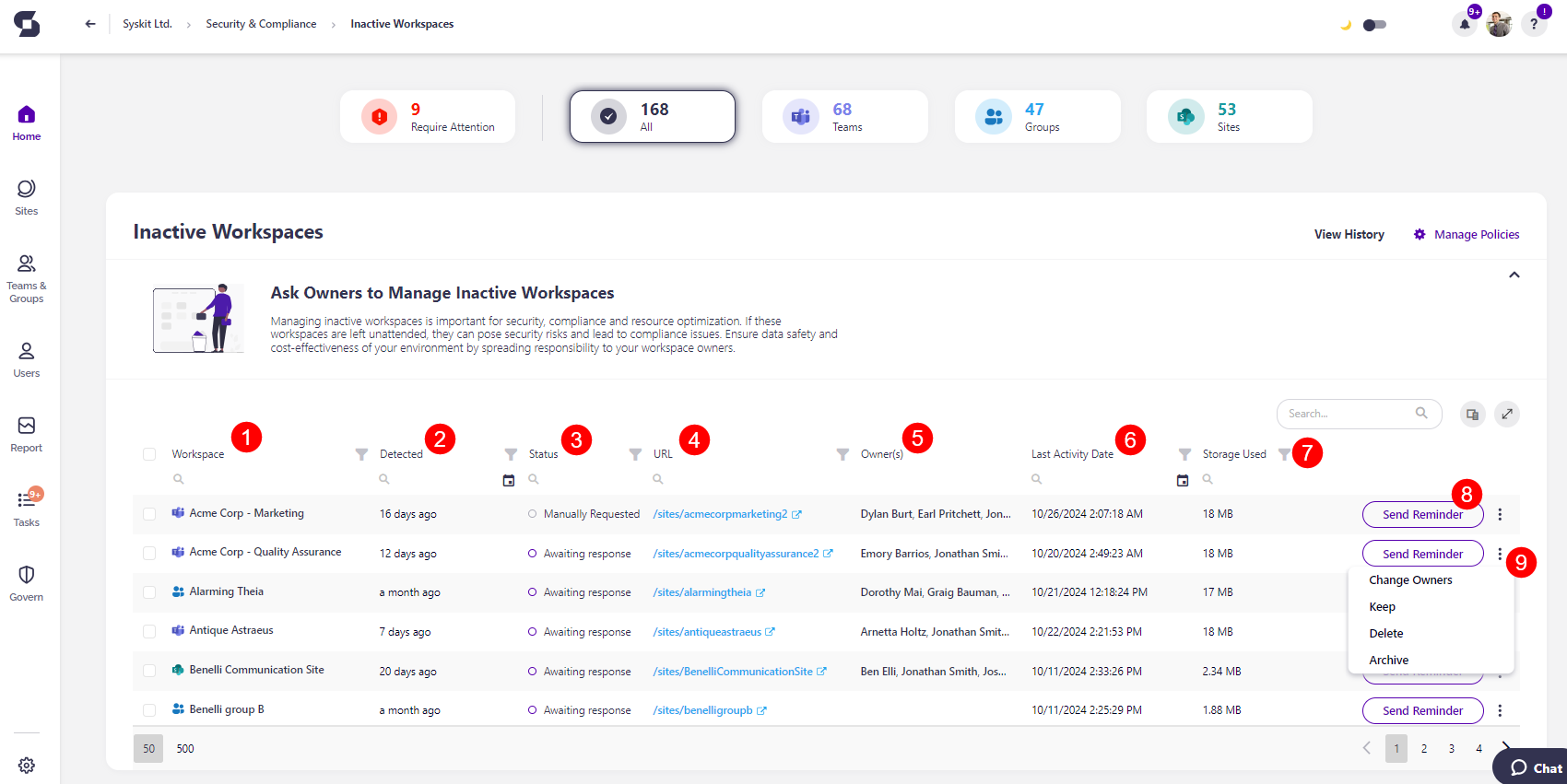
Task: Open the Tasks sidebar icon
Action: click(27, 508)
